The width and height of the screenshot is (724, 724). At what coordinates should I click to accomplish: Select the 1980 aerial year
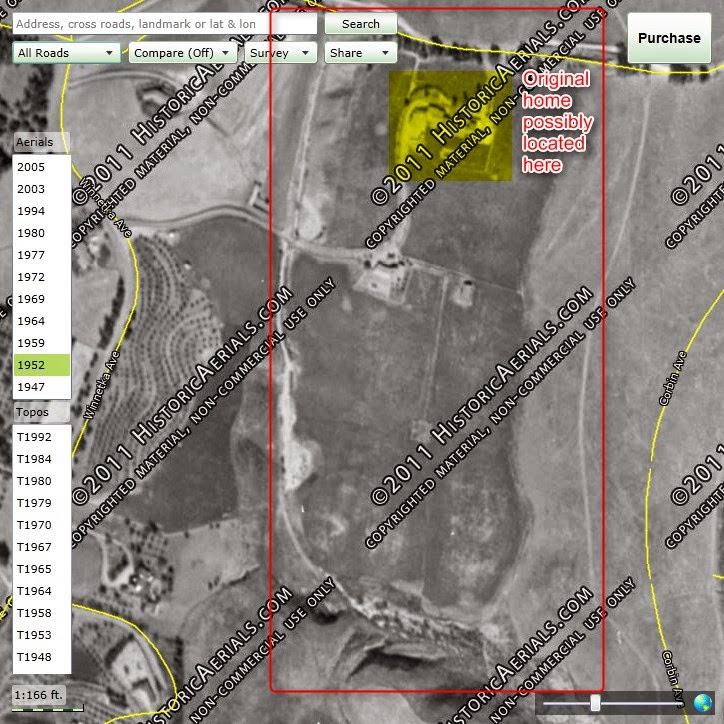point(42,233)
